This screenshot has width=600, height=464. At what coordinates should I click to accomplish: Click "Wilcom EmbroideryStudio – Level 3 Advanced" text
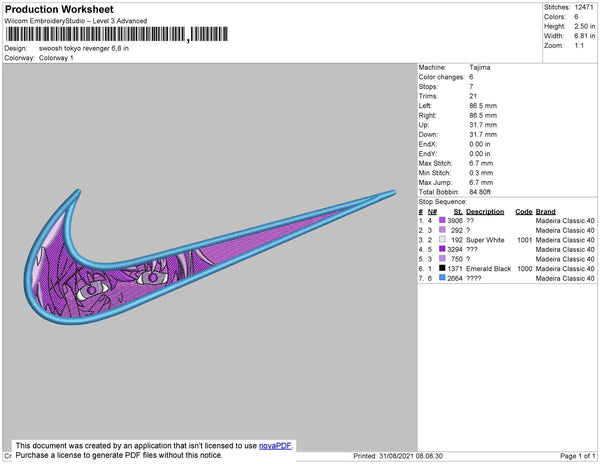(x=76, y=21)
